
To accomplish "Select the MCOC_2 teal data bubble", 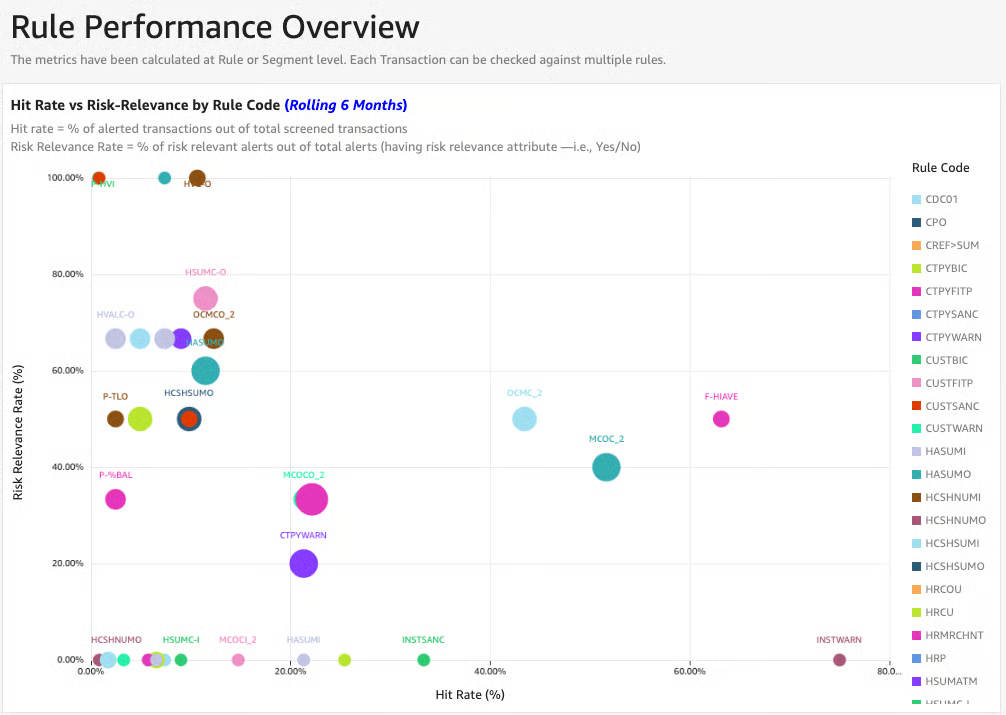I will (x=606, y=467).
